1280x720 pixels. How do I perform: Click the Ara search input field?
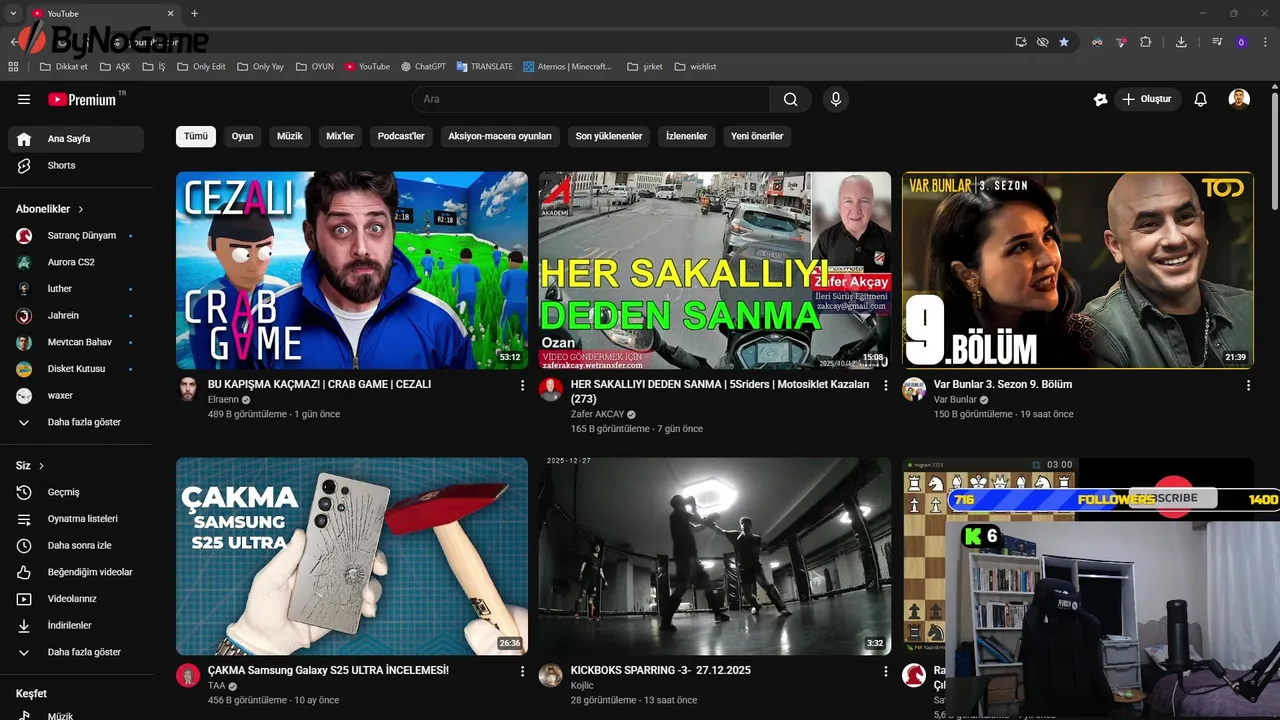tap(590, 99)
